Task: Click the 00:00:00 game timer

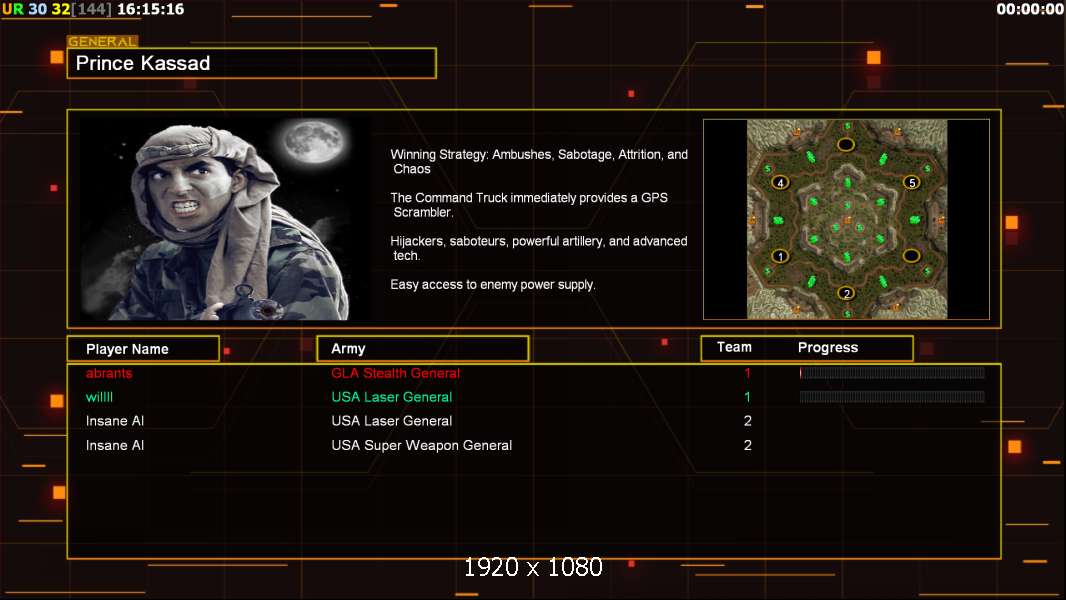Action: 1029,9
